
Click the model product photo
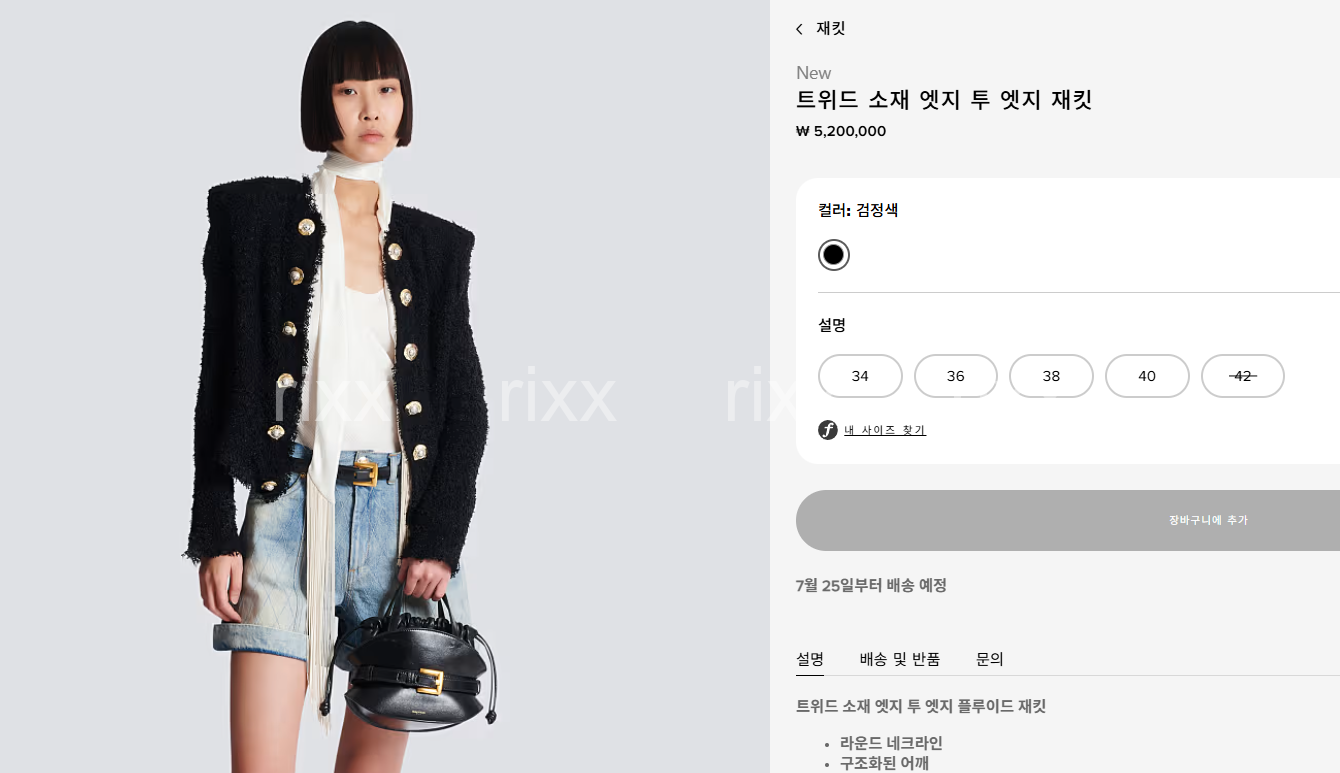pyautogui.click(x=385, y=386)
